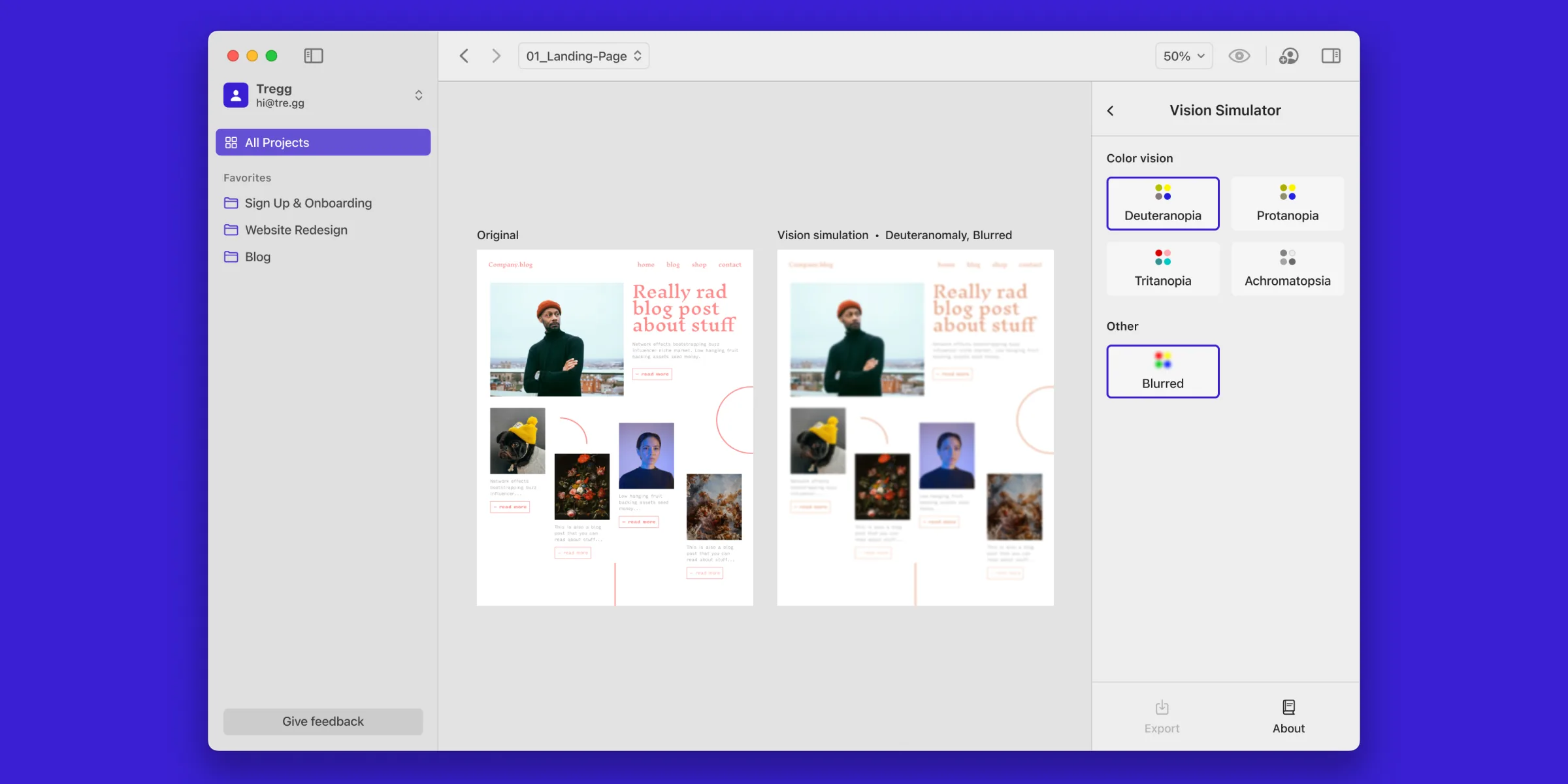Select the Achromatopsia color option

pyautogui.click(x=1288, y=269)
